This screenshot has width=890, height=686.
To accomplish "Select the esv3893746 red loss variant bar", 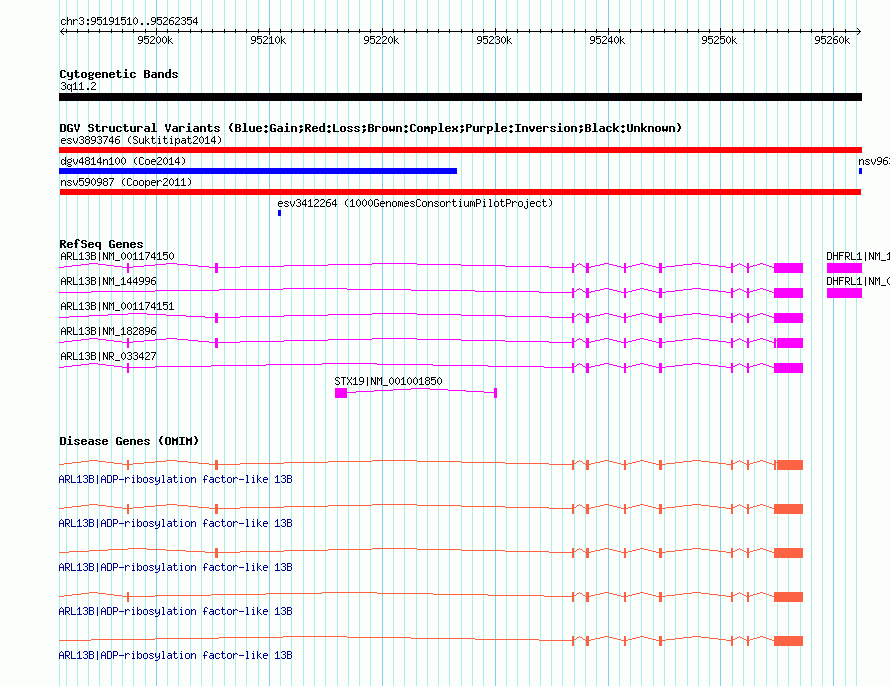I will 460,150.
